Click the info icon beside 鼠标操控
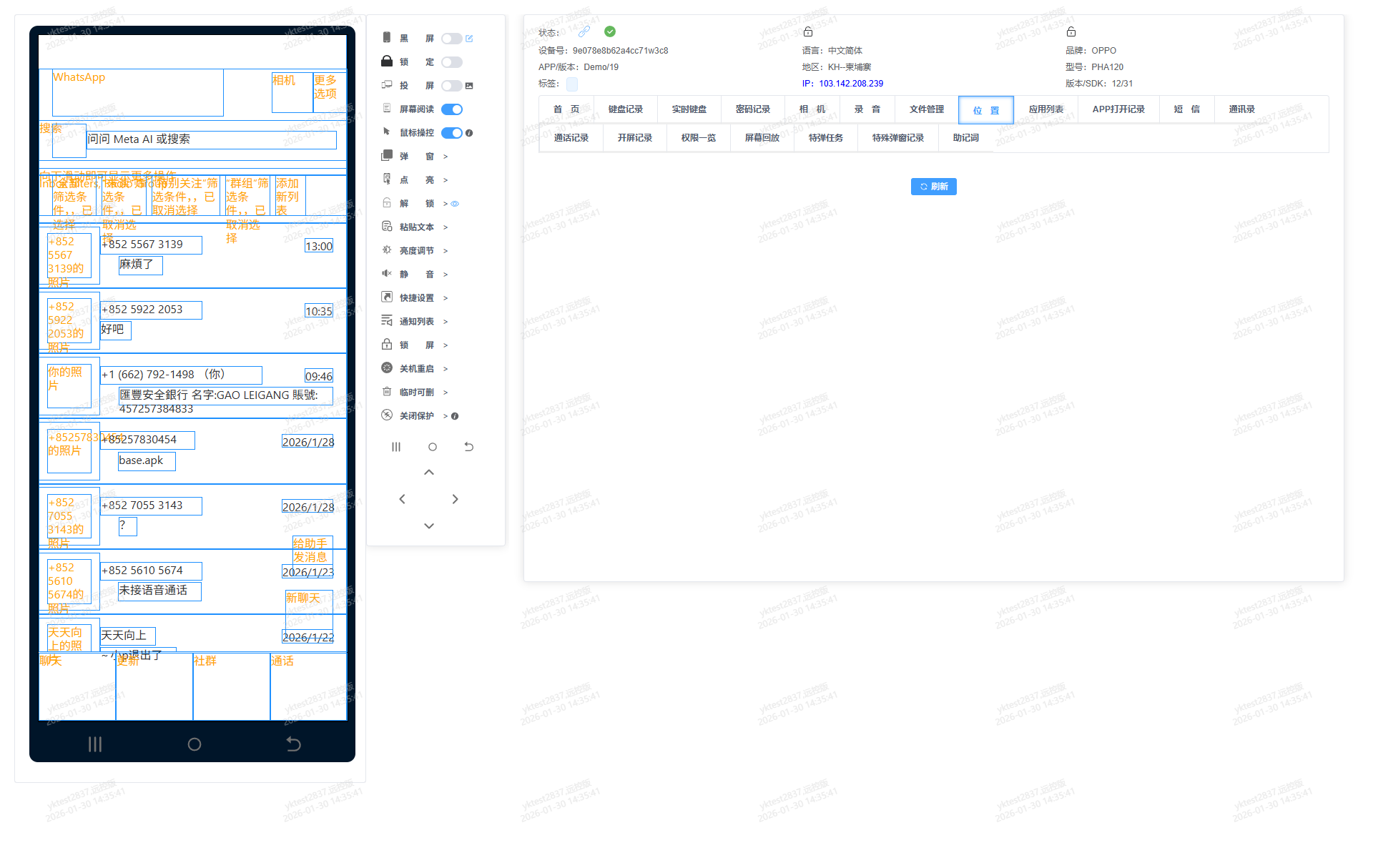Viewport: 1373px width, 868px height. pos(469,133)
